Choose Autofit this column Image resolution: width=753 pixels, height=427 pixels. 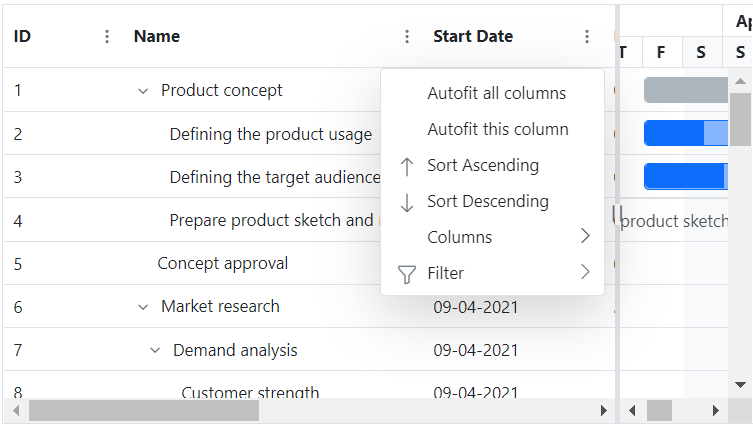tap(497, 130)
